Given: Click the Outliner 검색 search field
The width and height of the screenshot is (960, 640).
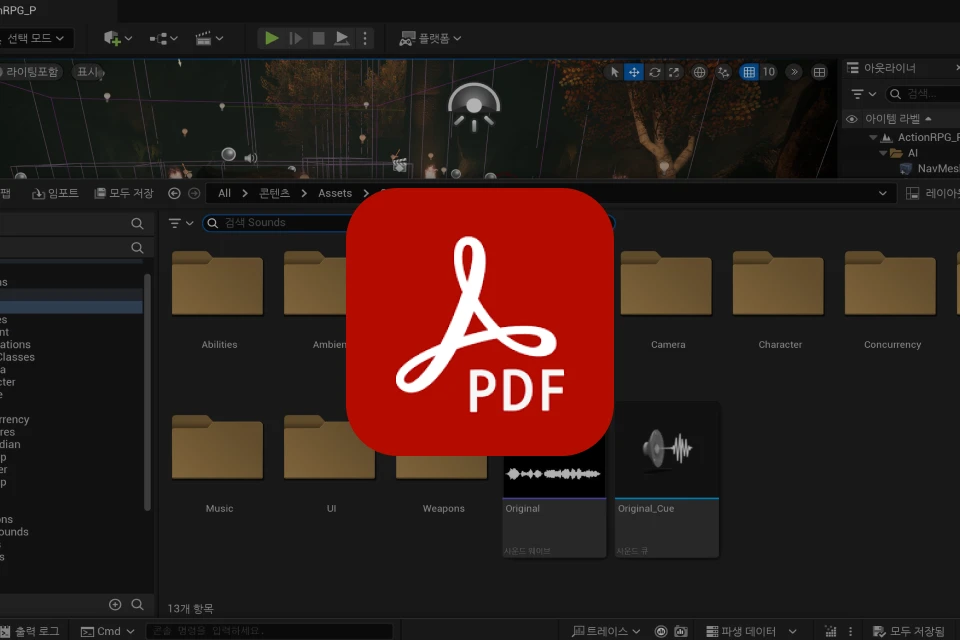Looking at the screenshot, I should pyautogui.click(x=923, y=94).
